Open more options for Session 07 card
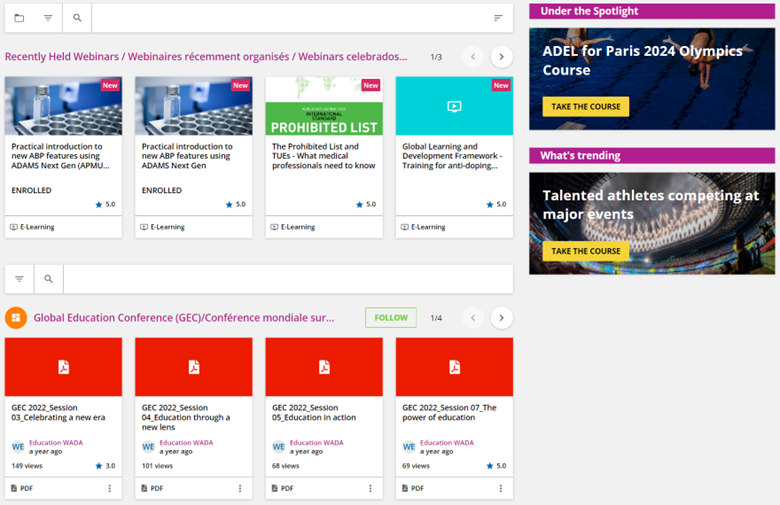This screenshot has height=505, width=780. [x=501, y=489]
